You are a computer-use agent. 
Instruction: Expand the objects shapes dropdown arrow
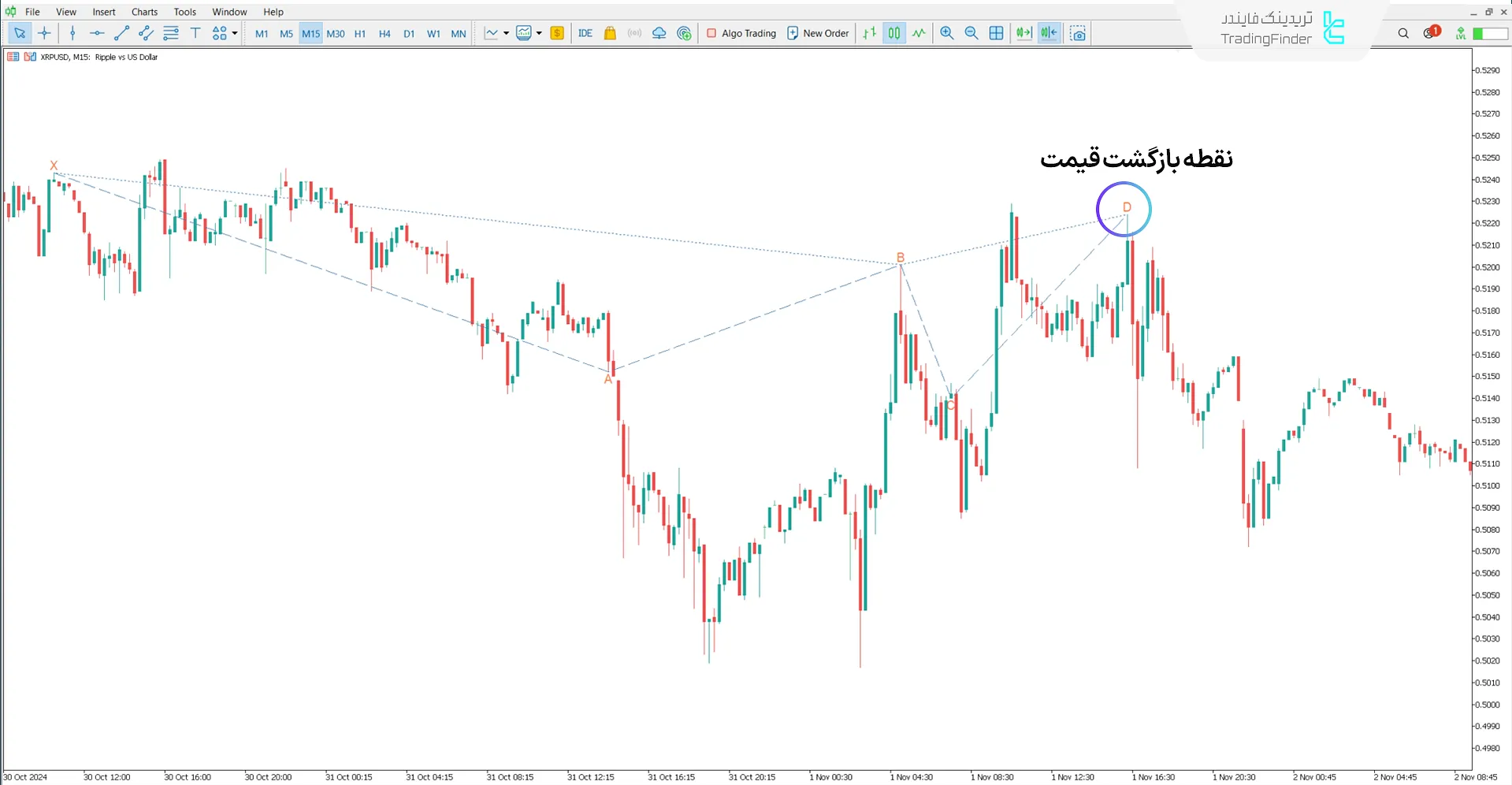tap(235, 33)
